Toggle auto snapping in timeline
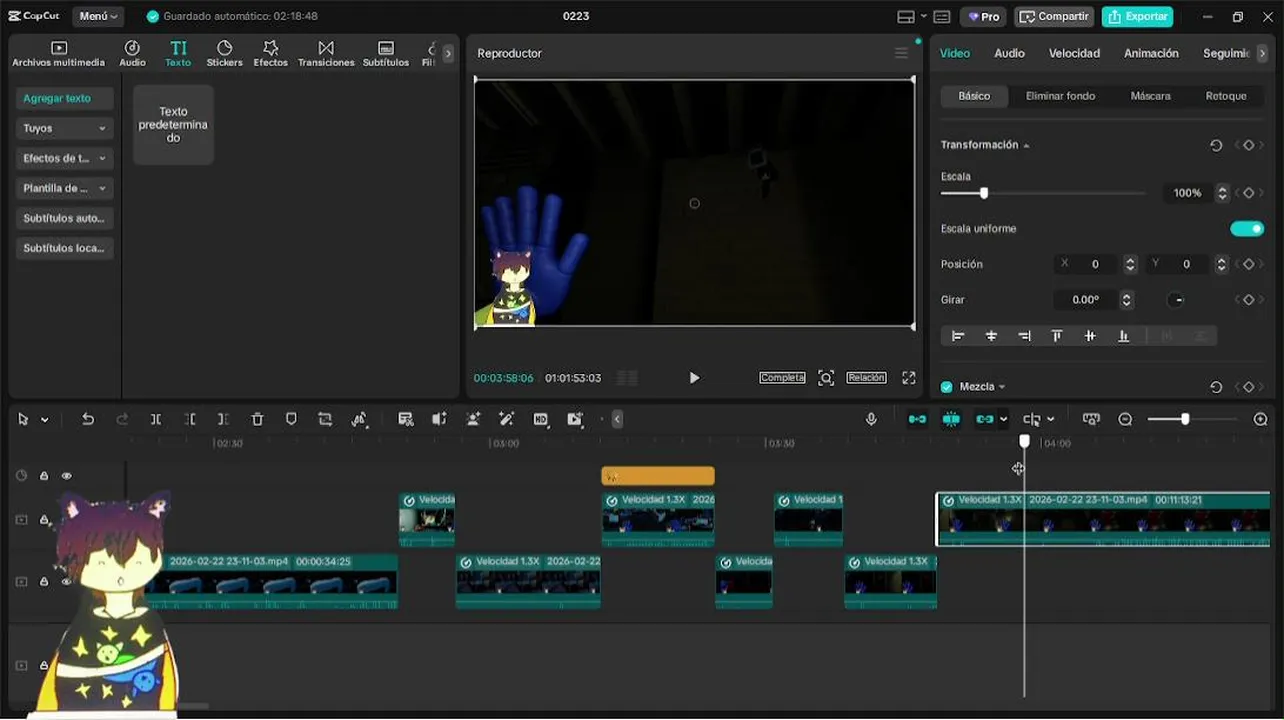 point(951,419)
